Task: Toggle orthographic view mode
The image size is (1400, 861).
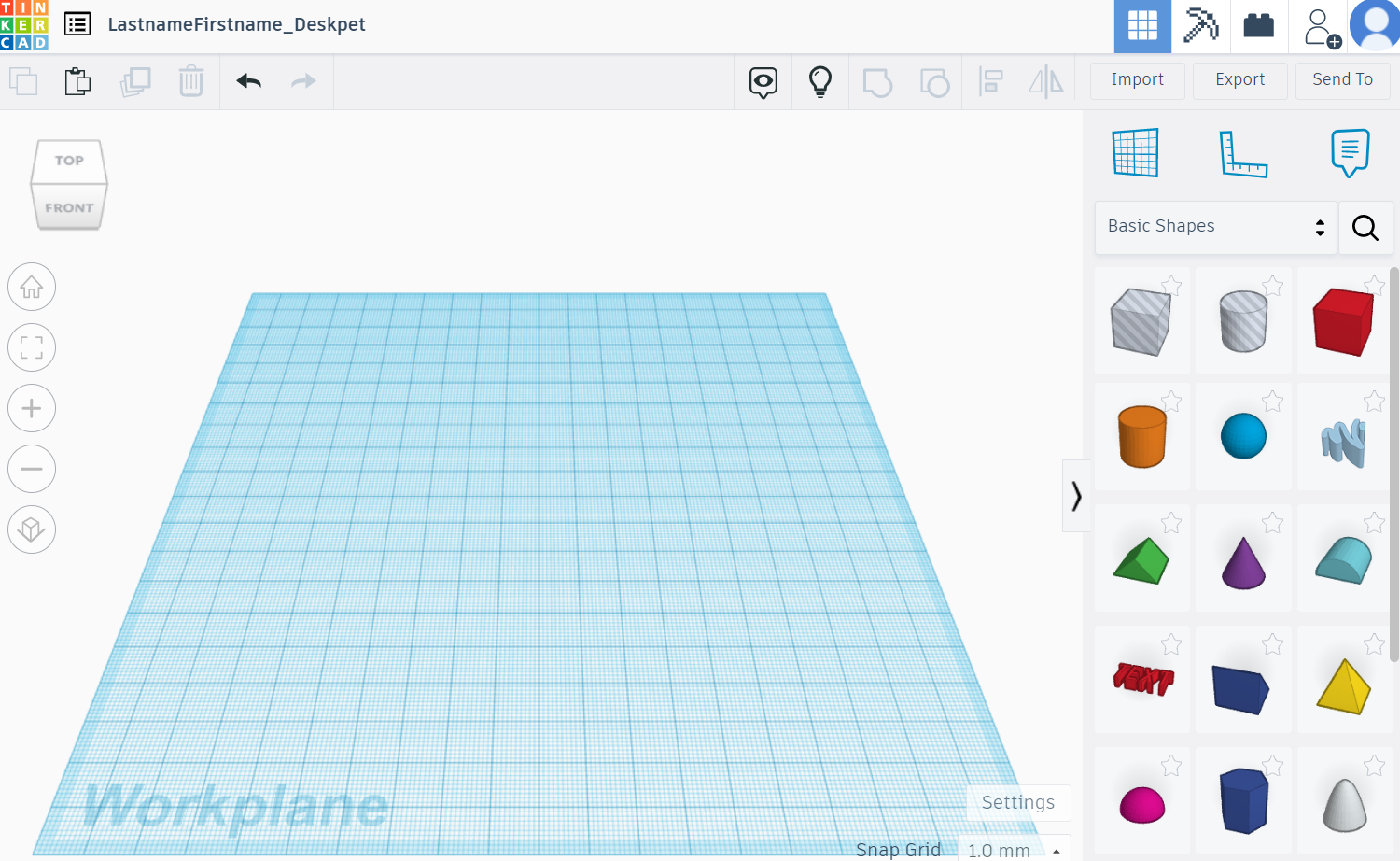Action: (x=31, y=529)
